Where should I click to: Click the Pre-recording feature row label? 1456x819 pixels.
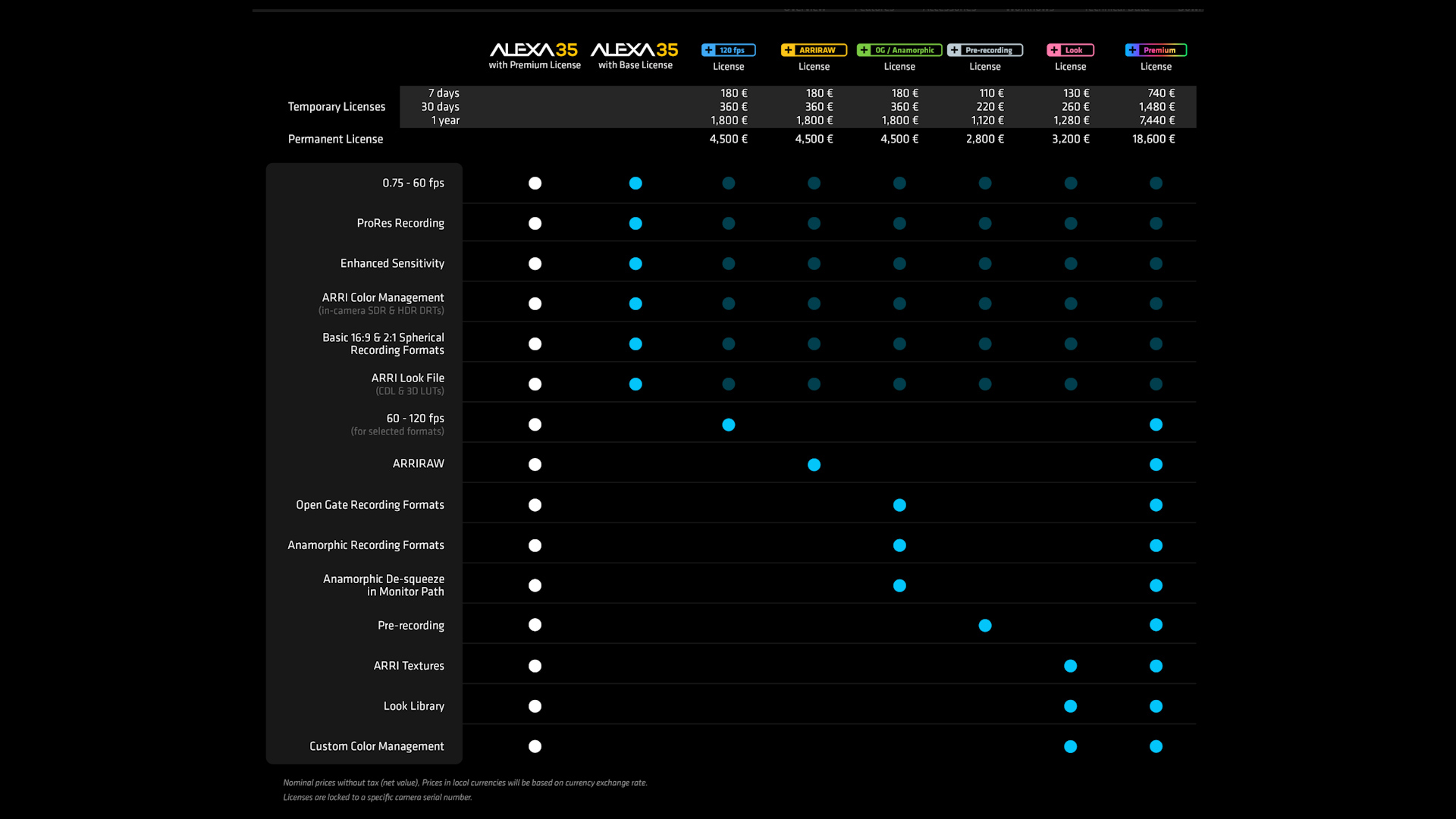click(x=411, y=626)
